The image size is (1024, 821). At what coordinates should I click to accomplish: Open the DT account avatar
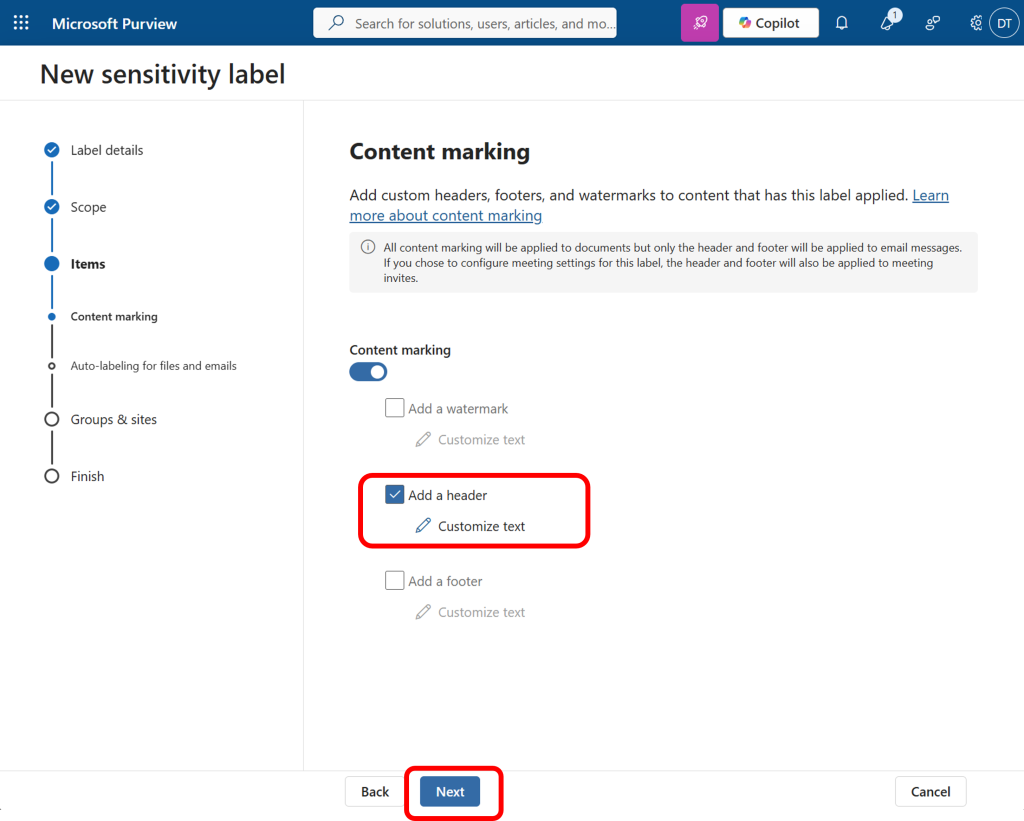pyautogui.click(x=1004, y=24)
